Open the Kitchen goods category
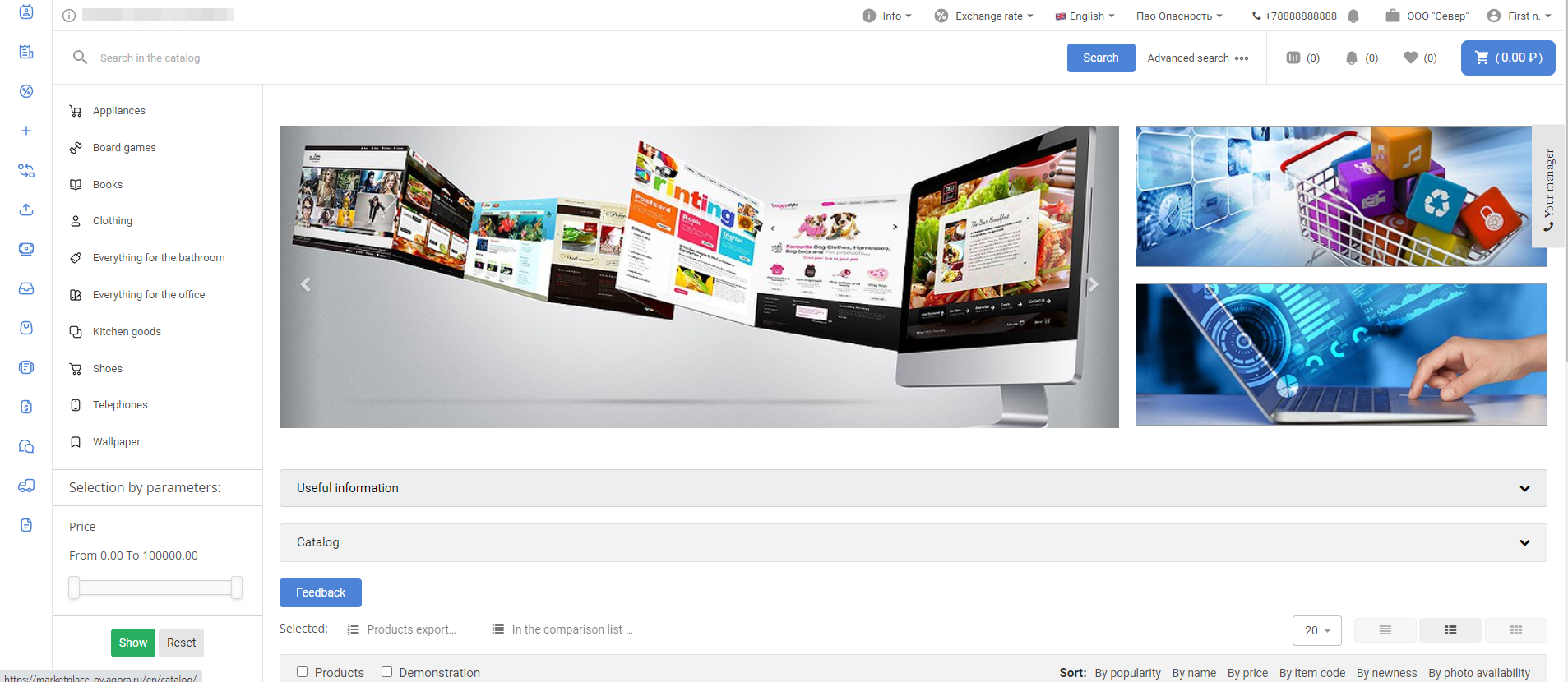 (x=127, y=332)
